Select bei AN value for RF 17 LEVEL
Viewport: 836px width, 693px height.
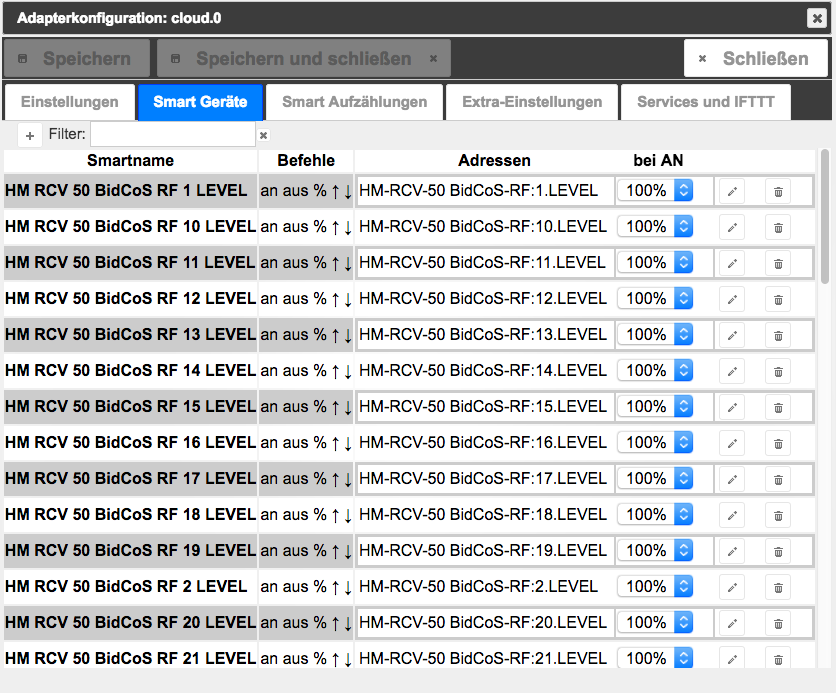point(655,478)
